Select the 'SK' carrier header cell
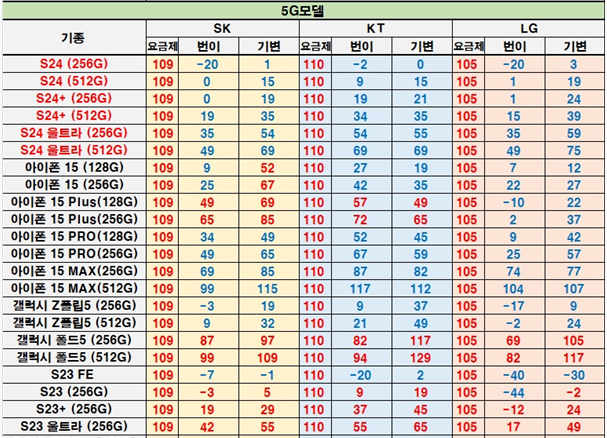The image size is (607, 438). pyautogui.click(x=222, y=28)
